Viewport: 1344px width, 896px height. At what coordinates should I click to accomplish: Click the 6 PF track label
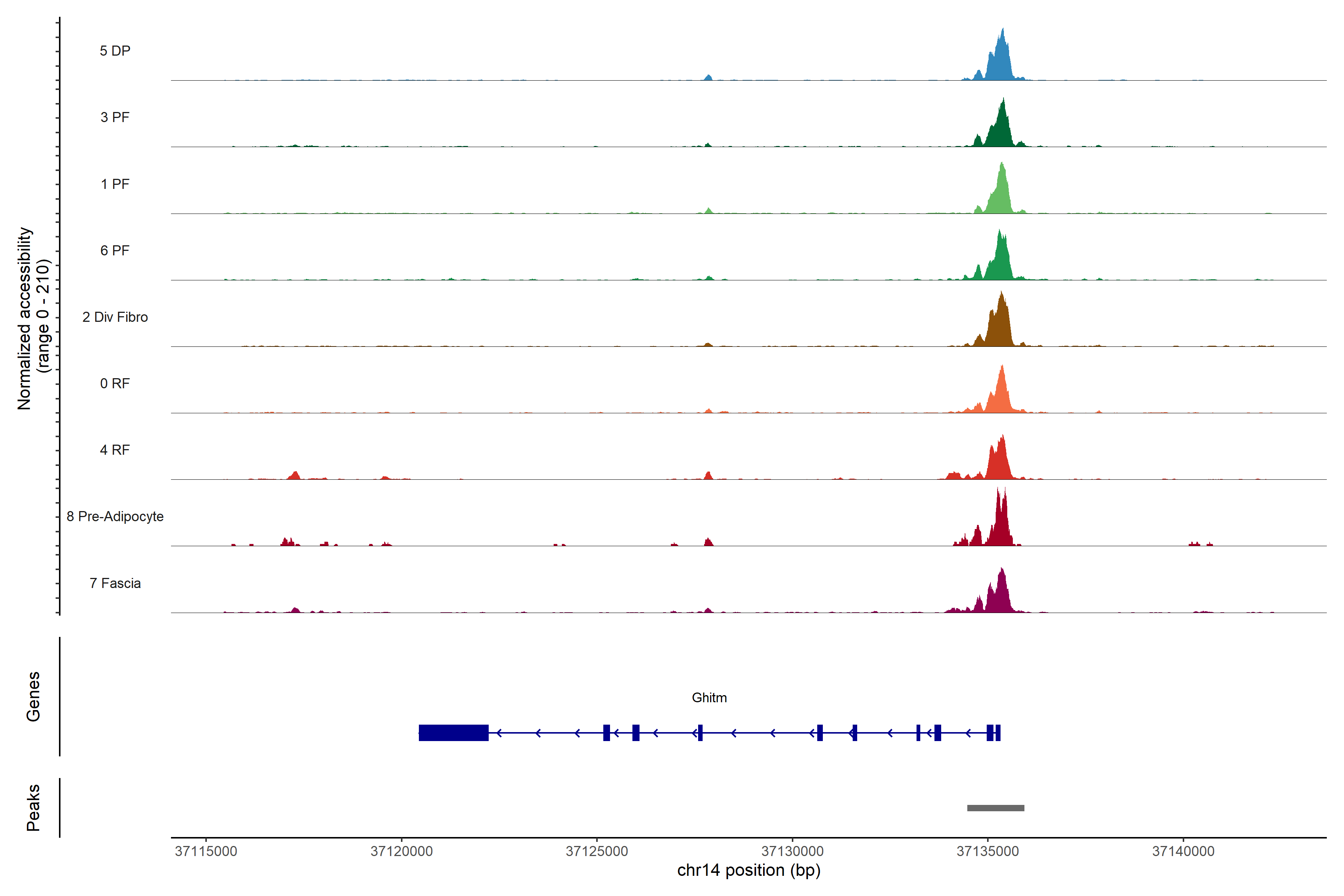[115, 250]
